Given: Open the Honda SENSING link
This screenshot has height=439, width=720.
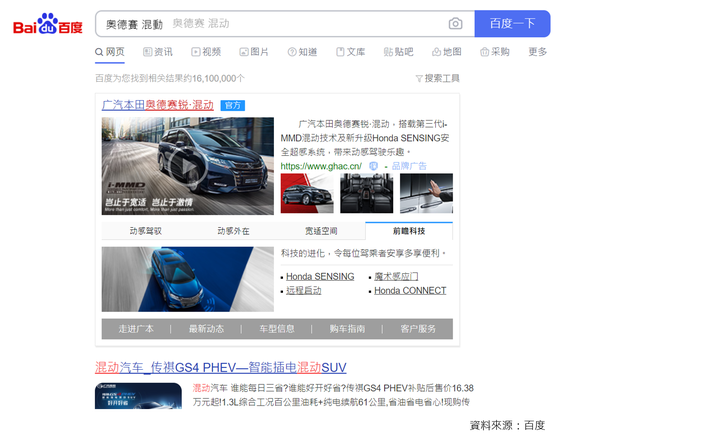Looking at the screenshot, I should (320, 276).
